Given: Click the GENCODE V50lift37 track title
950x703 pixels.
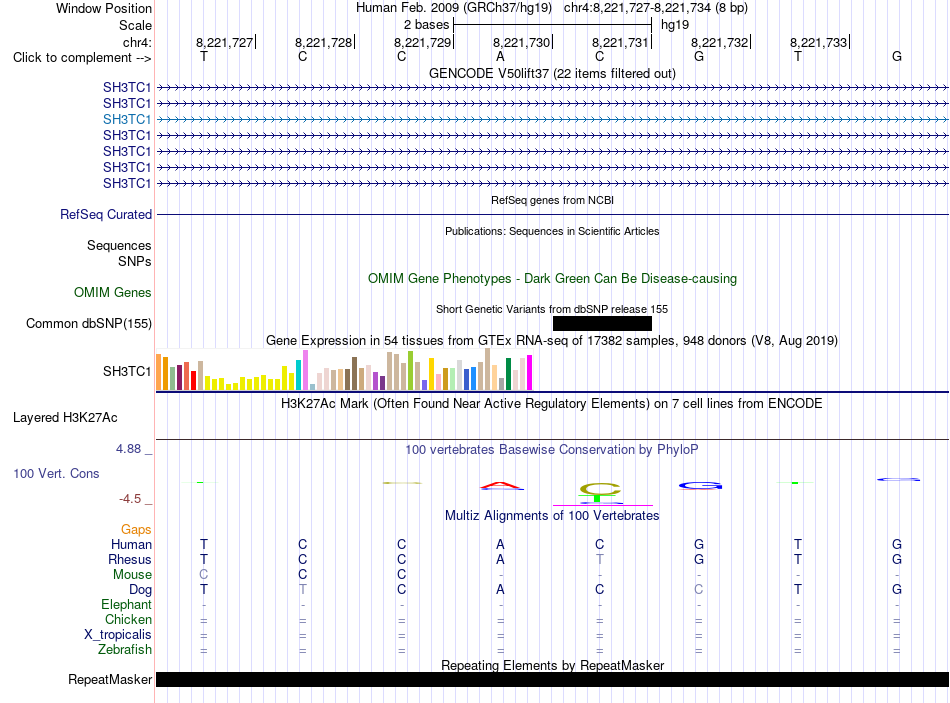Looking at the screenshot, I should pos(552,73).
